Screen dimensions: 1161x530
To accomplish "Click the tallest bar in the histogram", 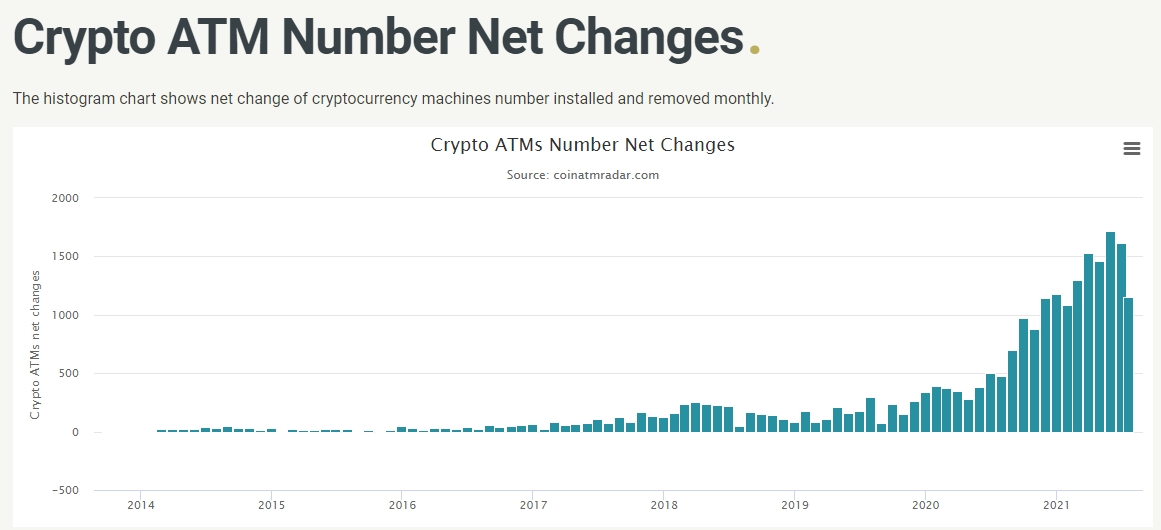I will [x=1110, y=332].
